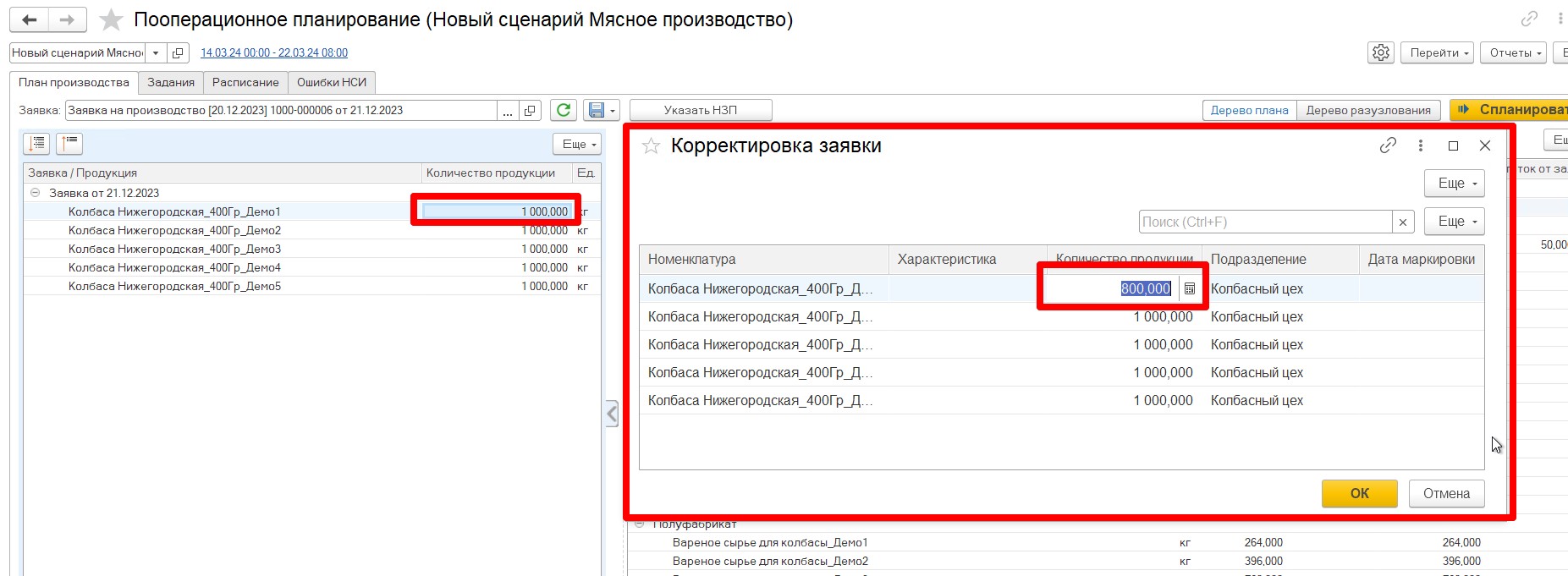Open the Заявка field linked form icon

tap(530, 111)
